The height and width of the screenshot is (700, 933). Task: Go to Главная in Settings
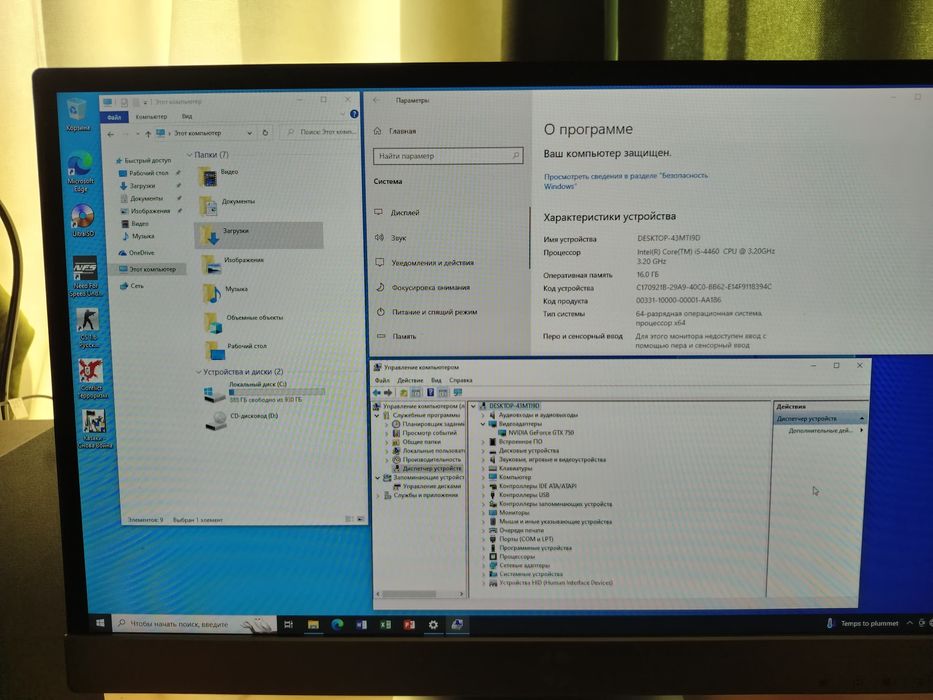[395, 131]
